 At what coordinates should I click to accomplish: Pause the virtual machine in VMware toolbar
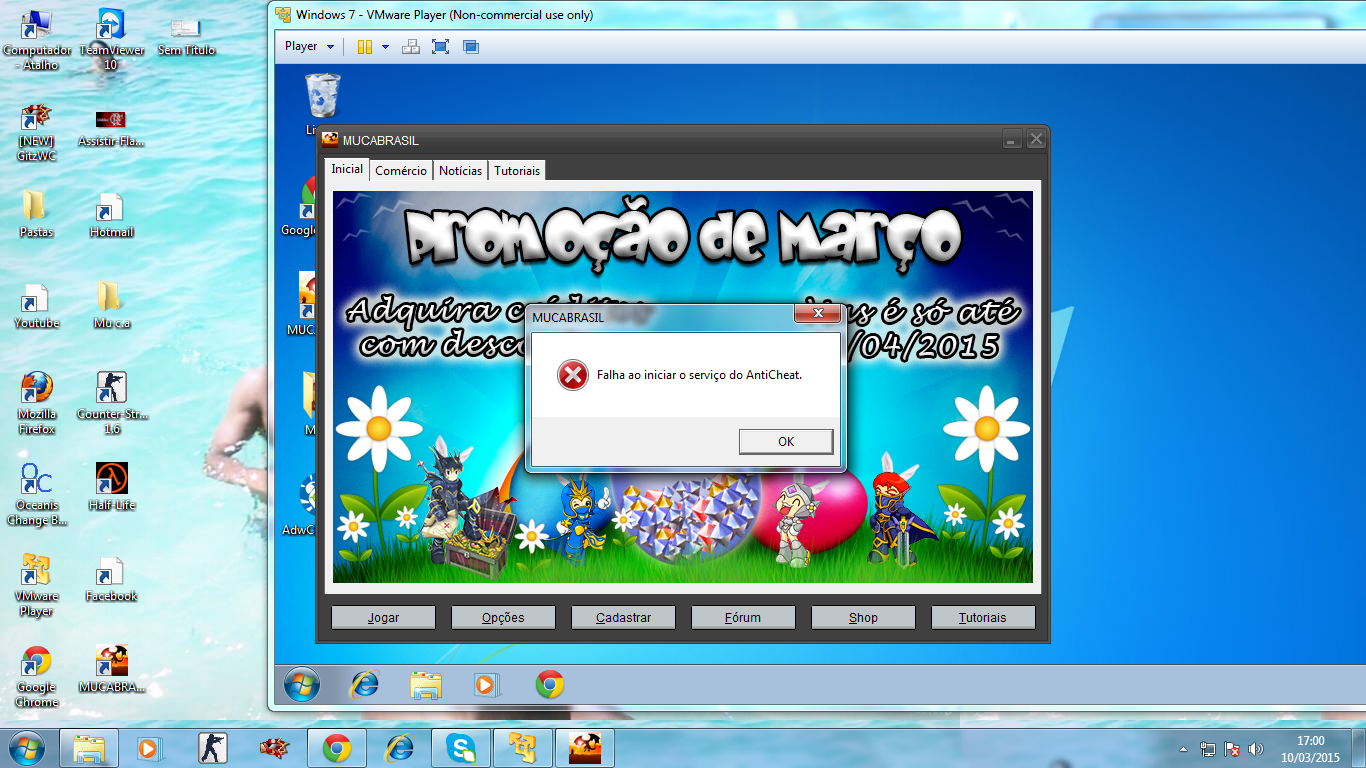tap(365, 47)
